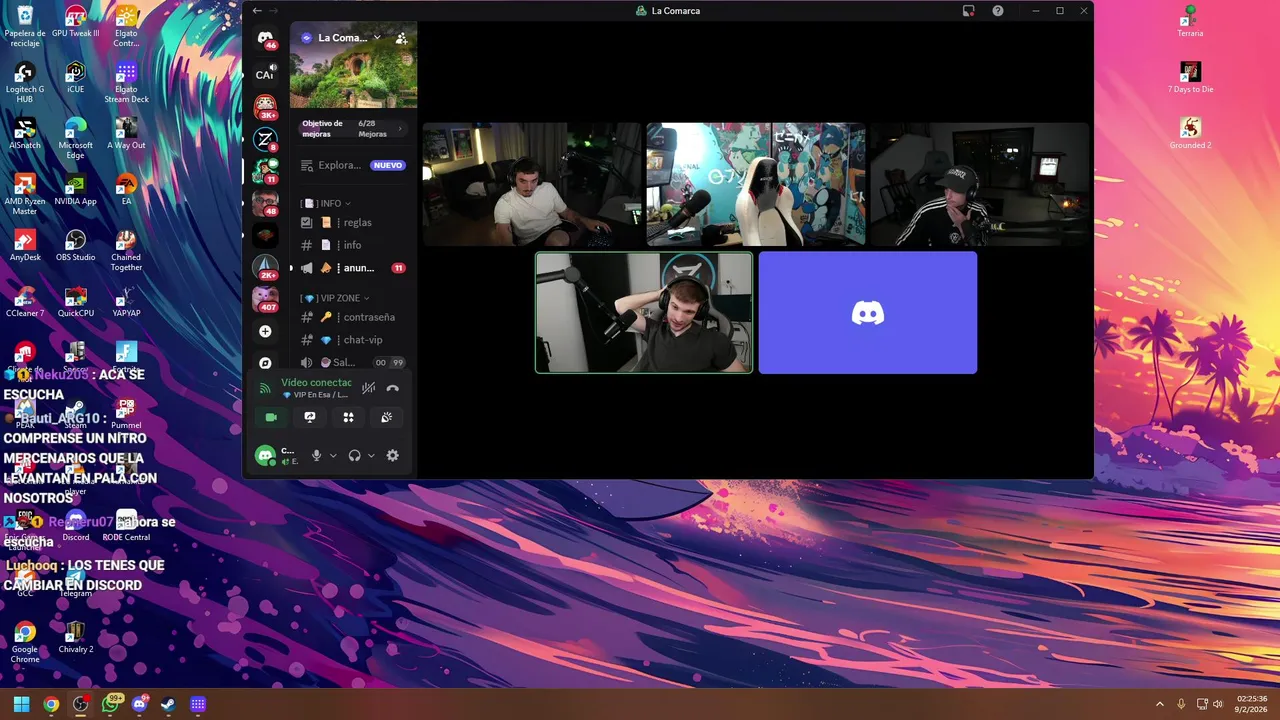Open Discover servers compass icon
The width and height of the screenshot is (1280, 720).
click(x=265, y=363)
